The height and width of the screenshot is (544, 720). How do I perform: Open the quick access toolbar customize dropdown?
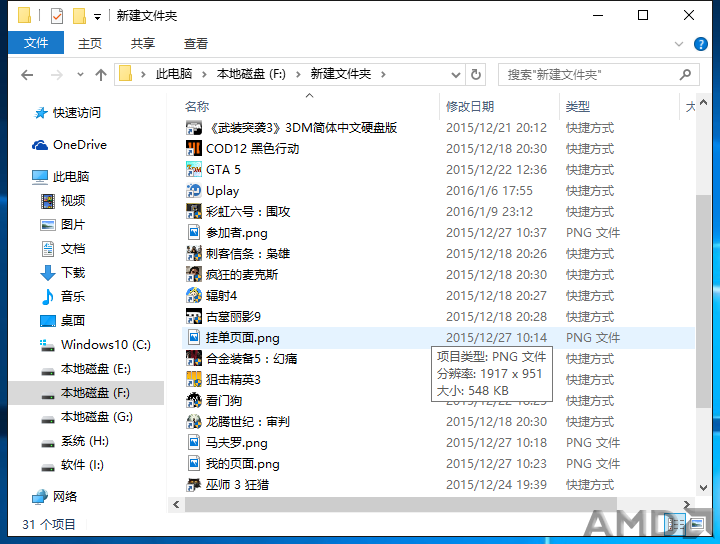coord(97,17)
